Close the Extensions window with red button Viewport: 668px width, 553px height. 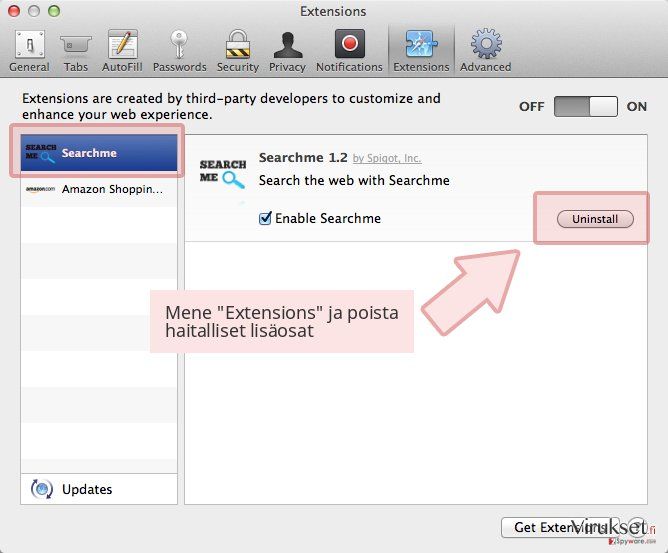[x=14, y=11]
